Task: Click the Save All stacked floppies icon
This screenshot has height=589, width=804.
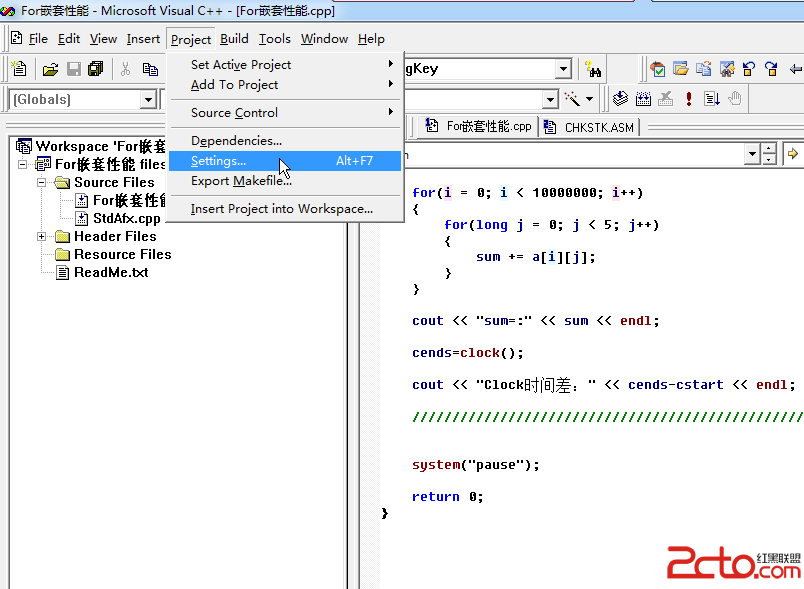Action: [x=96, y=69]
